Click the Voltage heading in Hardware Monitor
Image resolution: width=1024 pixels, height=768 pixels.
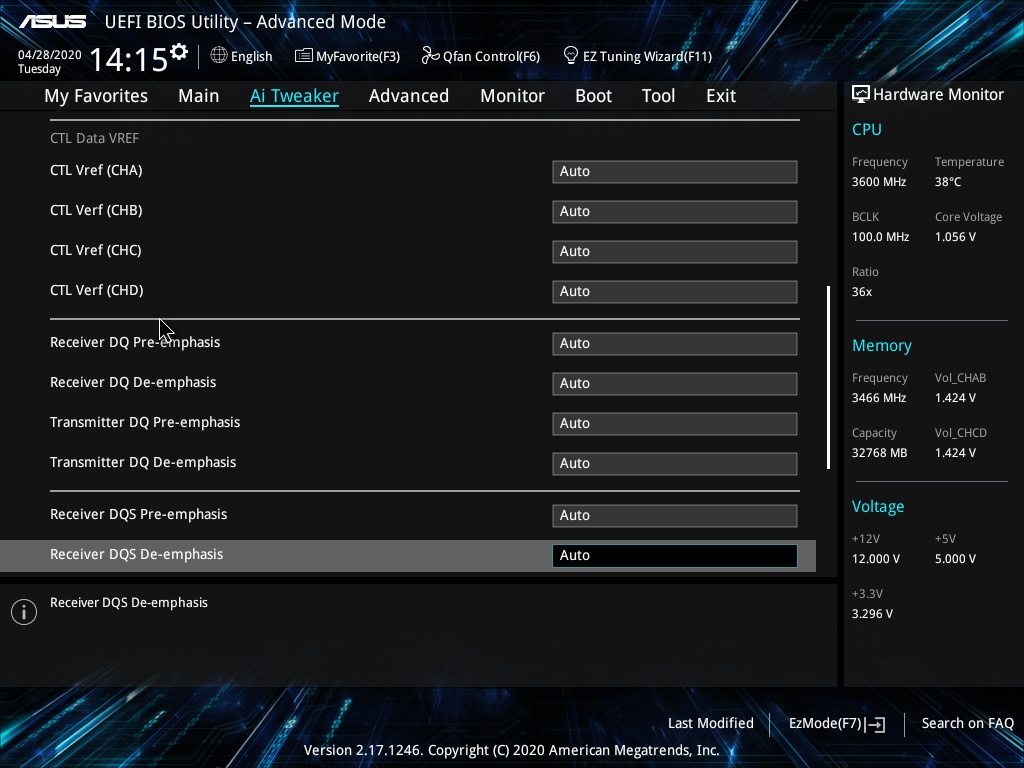point(878,507)
